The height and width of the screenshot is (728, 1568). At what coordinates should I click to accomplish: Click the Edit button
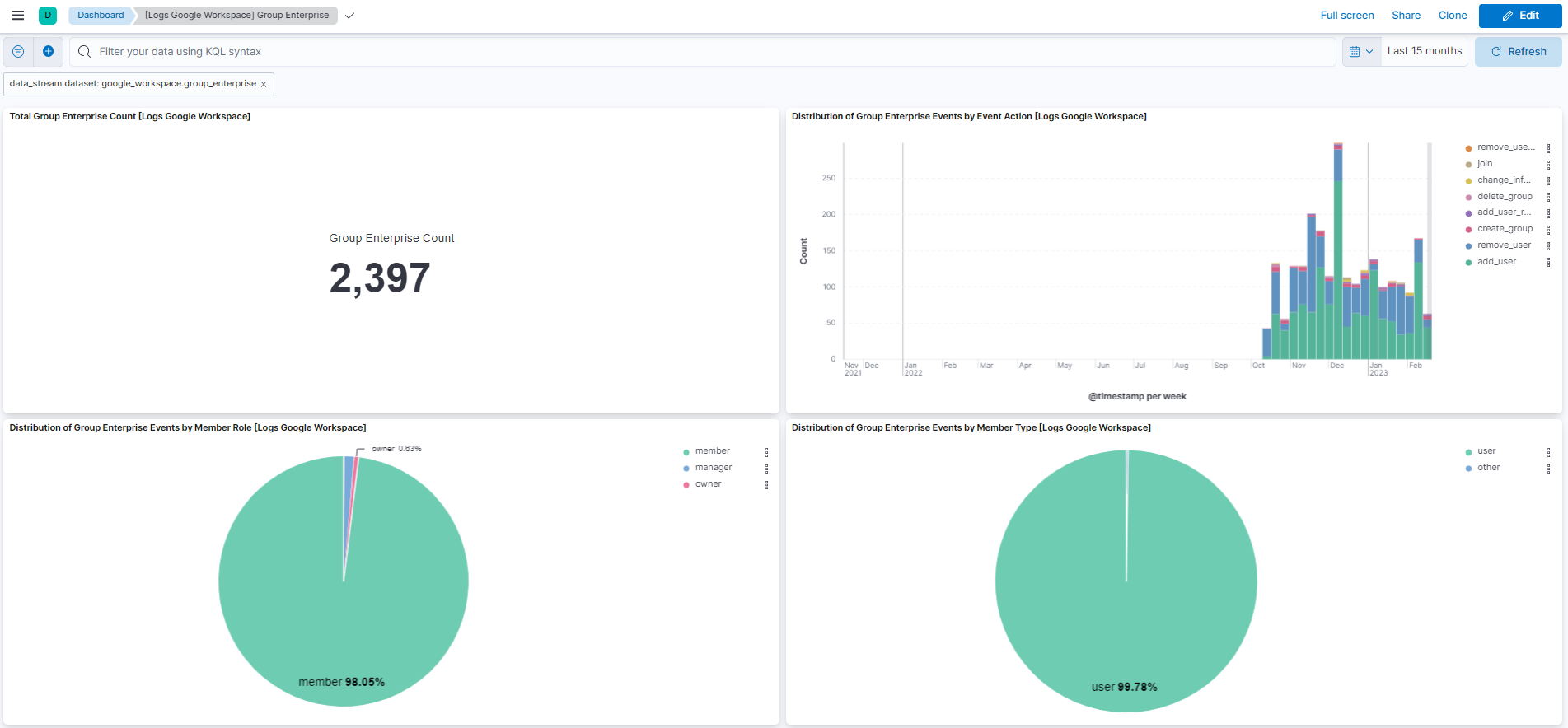coord(1519,15)
